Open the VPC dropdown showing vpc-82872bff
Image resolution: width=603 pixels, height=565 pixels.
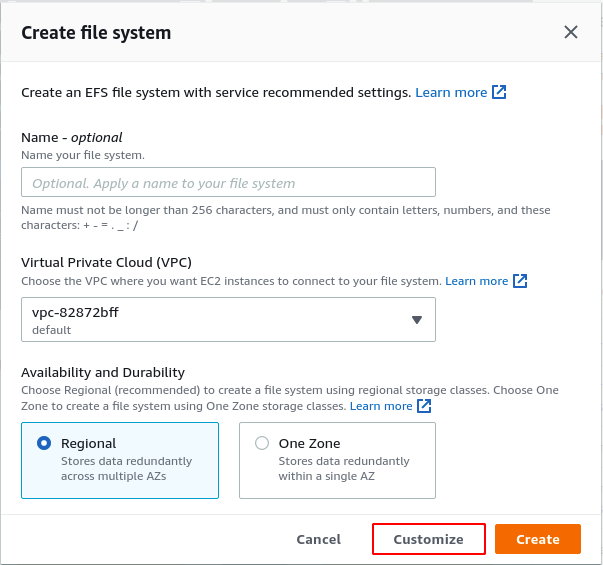pyautogui.click(x=228, y=319)
